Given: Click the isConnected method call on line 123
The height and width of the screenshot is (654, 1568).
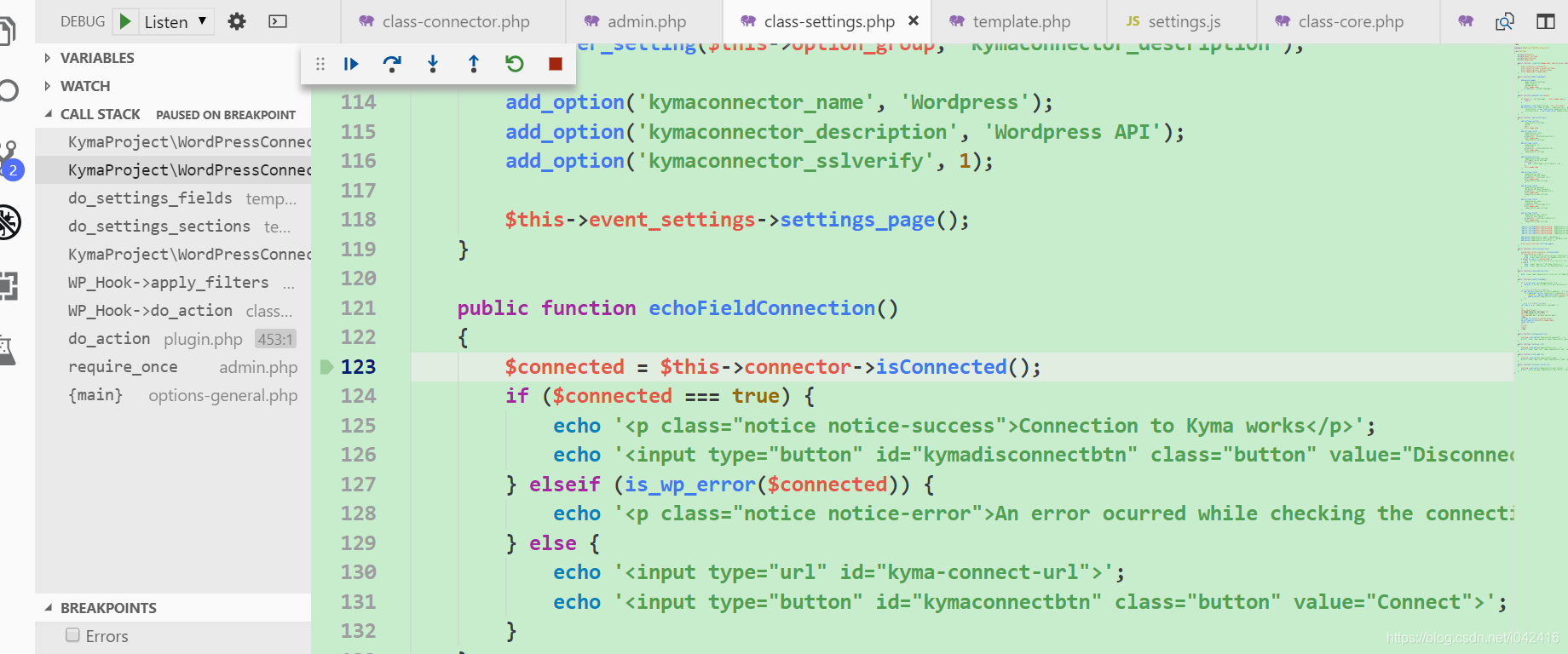Looking at the screenshot, I should [x=941, y=367].
